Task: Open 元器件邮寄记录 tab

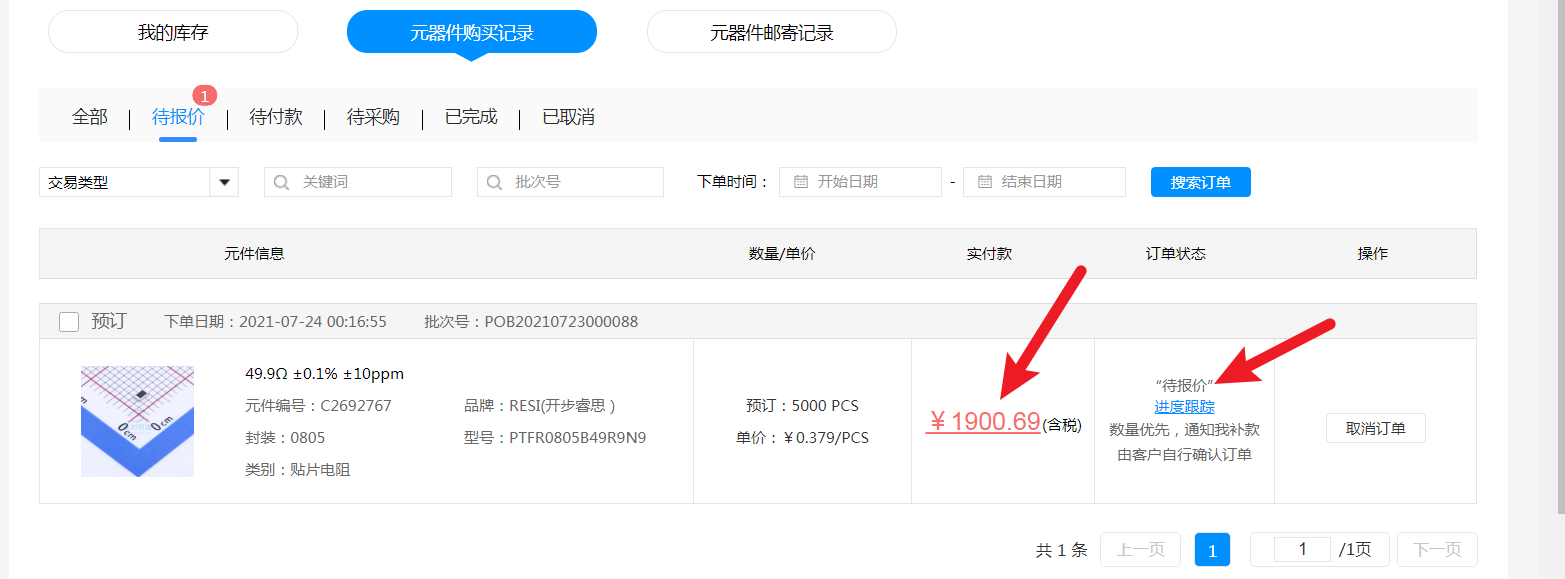Action: pos(771,32)
